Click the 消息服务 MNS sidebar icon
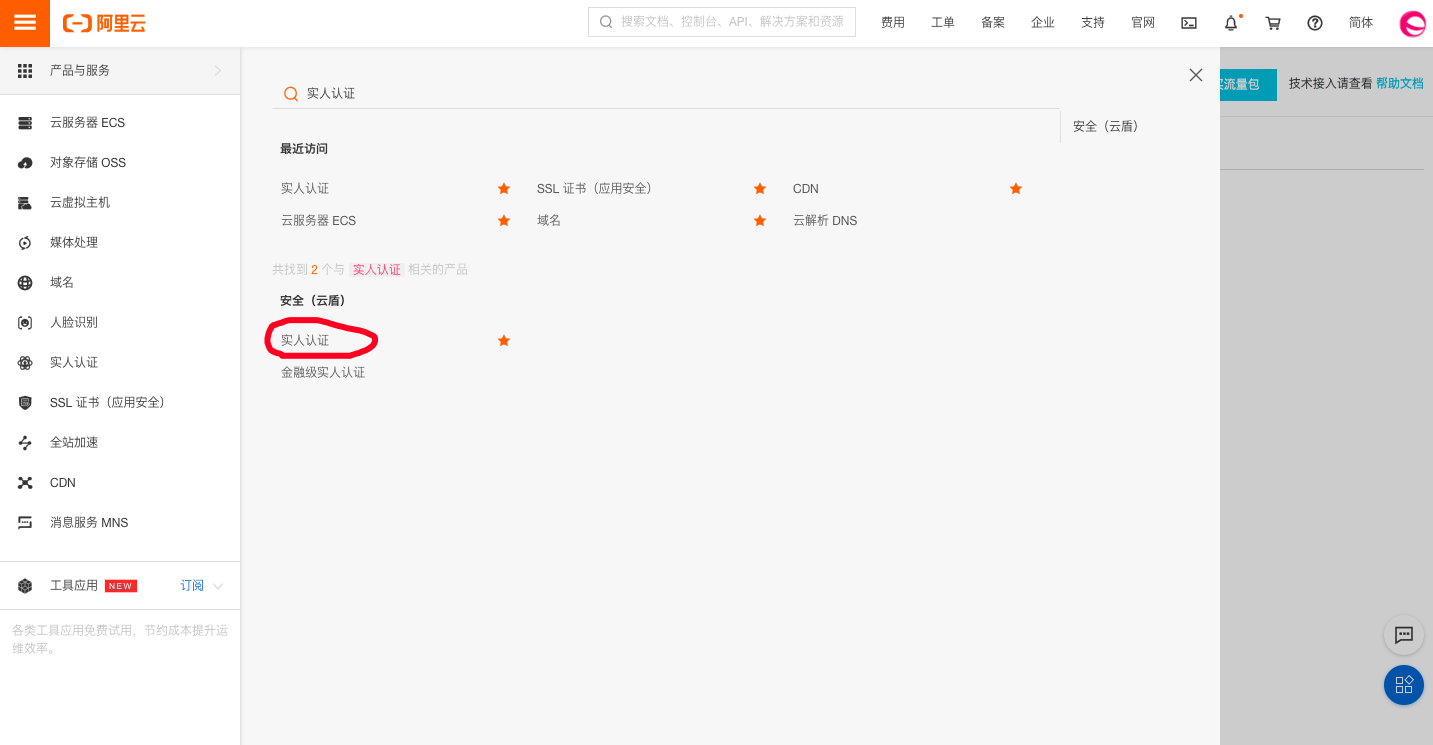 point(25,523)
